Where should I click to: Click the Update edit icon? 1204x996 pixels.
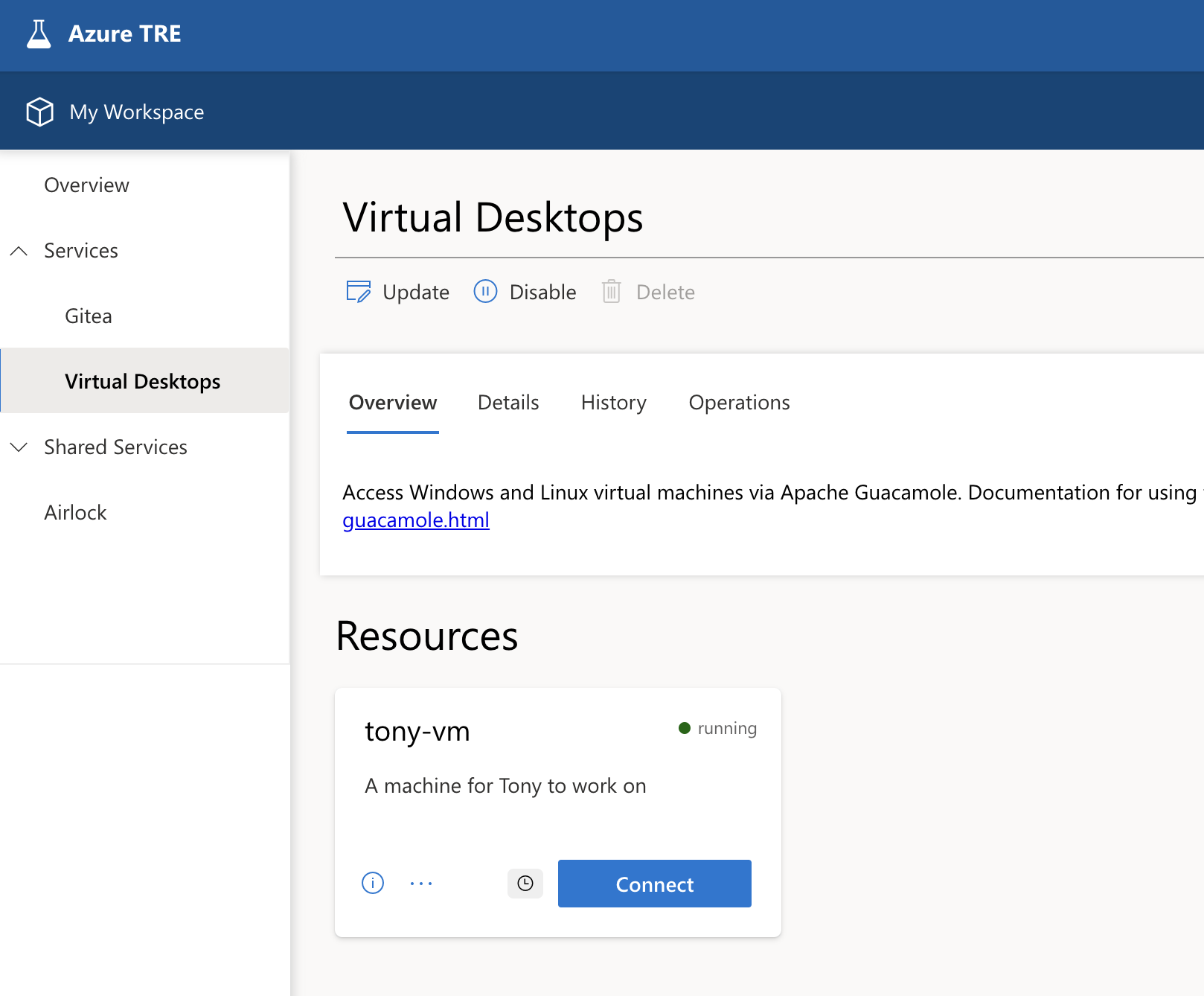pos(359,292)
